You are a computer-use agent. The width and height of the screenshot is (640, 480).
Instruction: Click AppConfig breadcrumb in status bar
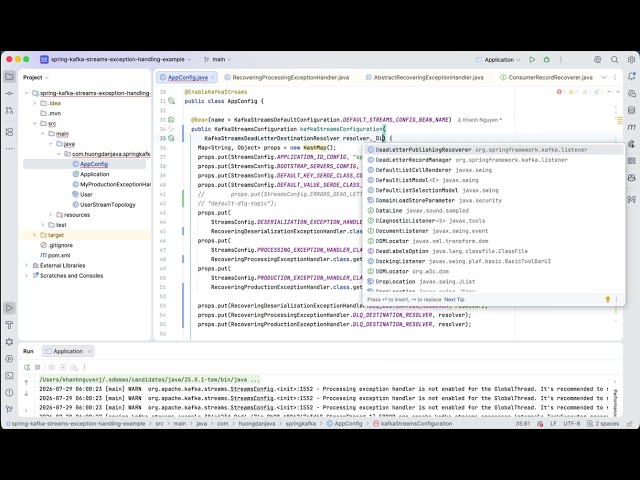pyautogui.click(x=344, y=424)
